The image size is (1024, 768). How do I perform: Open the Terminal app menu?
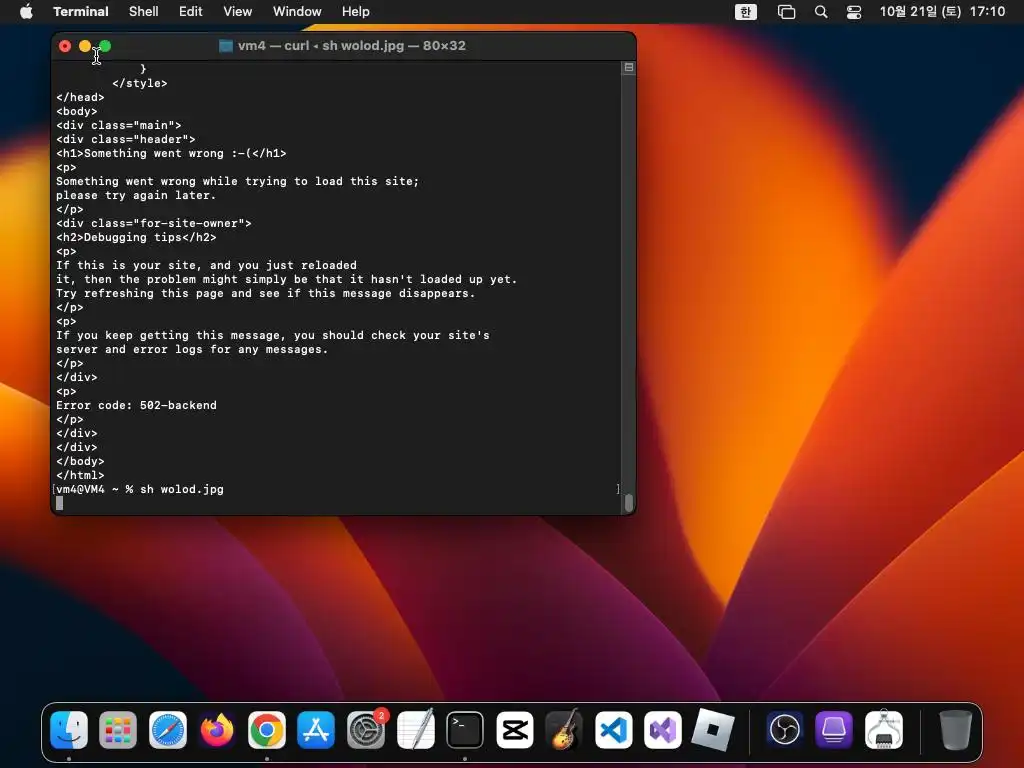[x=80, y=11]
